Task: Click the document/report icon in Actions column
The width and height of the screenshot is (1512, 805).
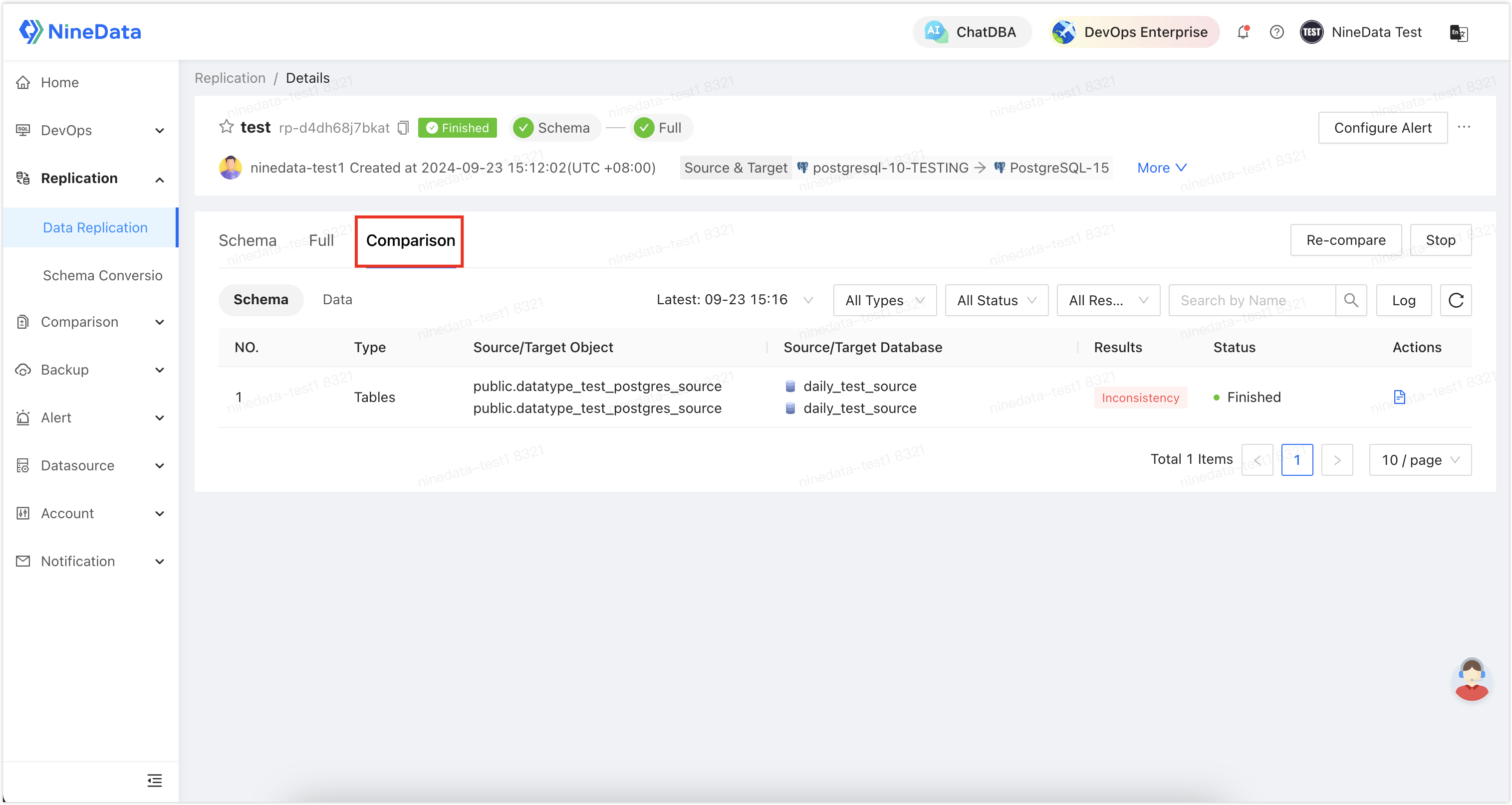Action: pos(1399,397)
